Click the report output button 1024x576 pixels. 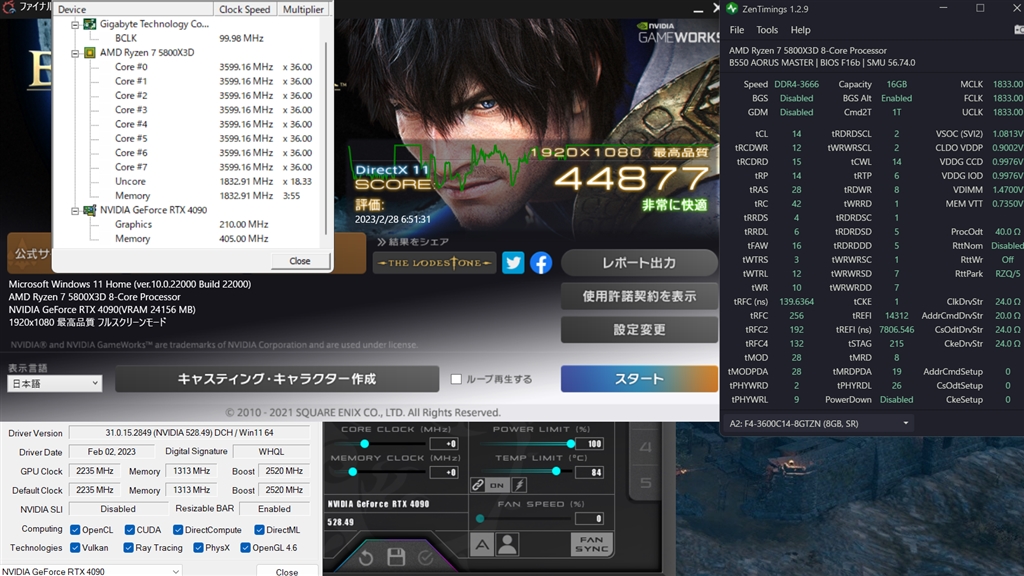[639, 263]
